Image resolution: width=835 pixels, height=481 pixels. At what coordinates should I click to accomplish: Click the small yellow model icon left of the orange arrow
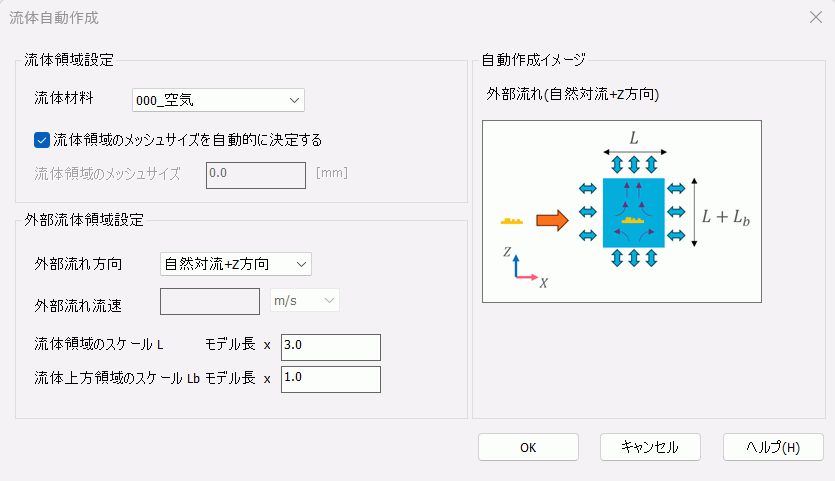pyautogui.click(x=514, y=220)
